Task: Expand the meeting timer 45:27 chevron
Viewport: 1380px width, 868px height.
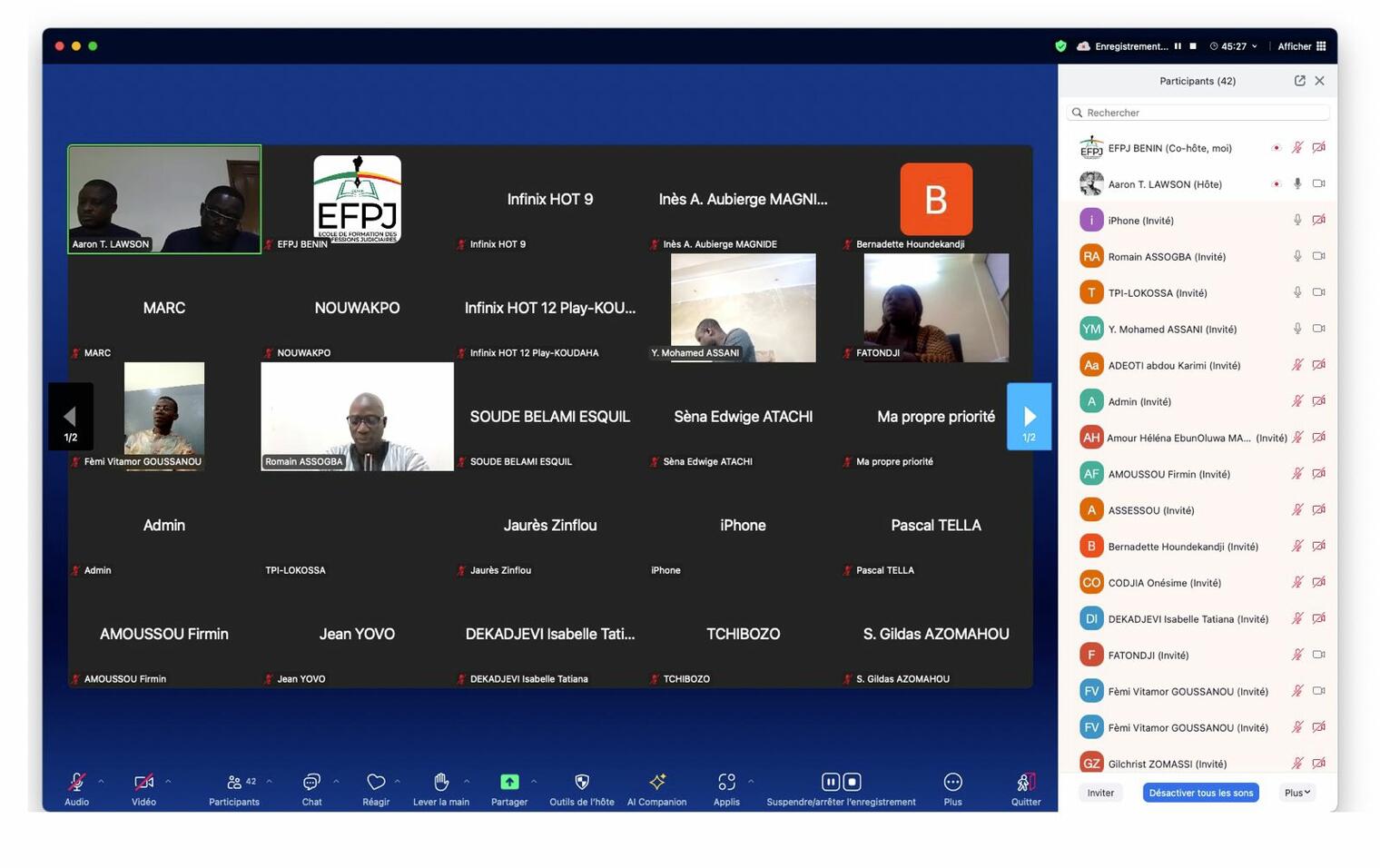Action: click(1255, 46)
